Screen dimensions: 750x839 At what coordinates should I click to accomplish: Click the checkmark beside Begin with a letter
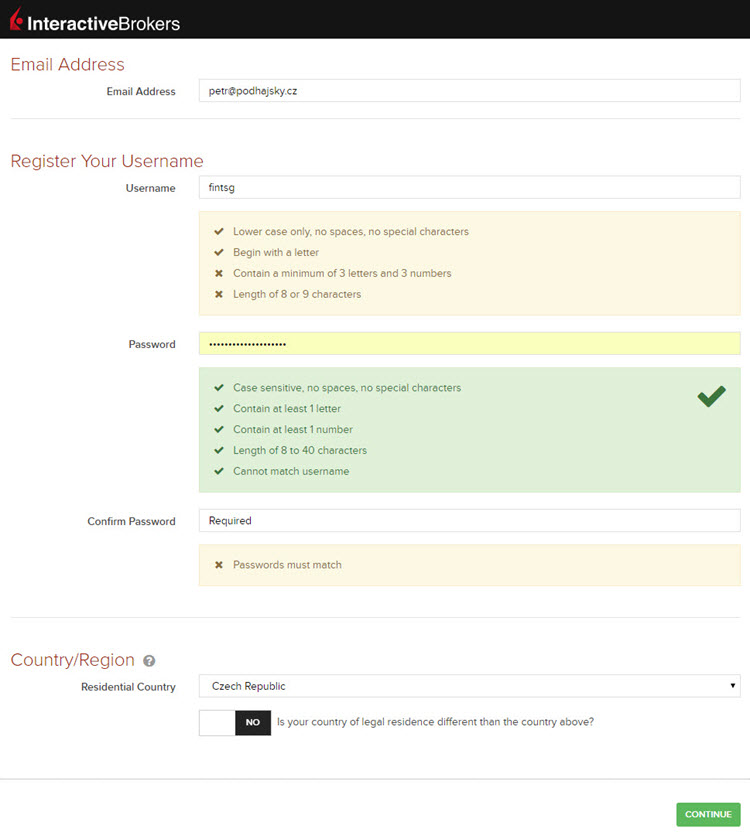tap(218, 252)
